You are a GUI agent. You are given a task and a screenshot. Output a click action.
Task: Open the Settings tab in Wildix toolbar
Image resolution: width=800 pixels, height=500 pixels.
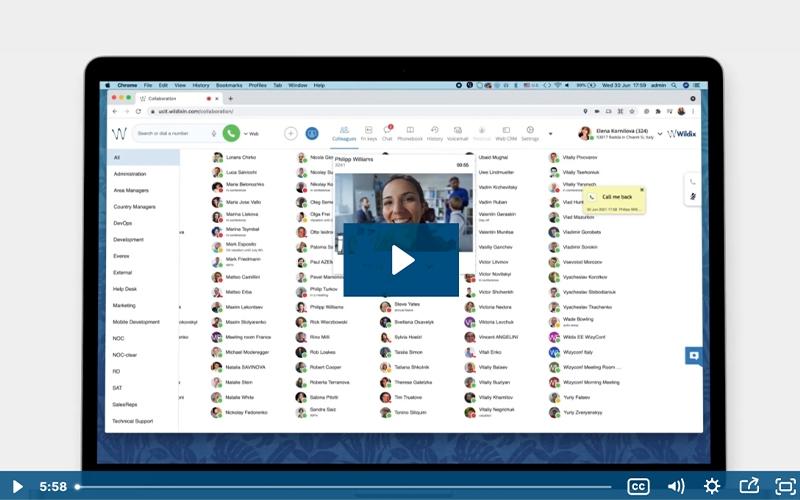click(530, 134)
